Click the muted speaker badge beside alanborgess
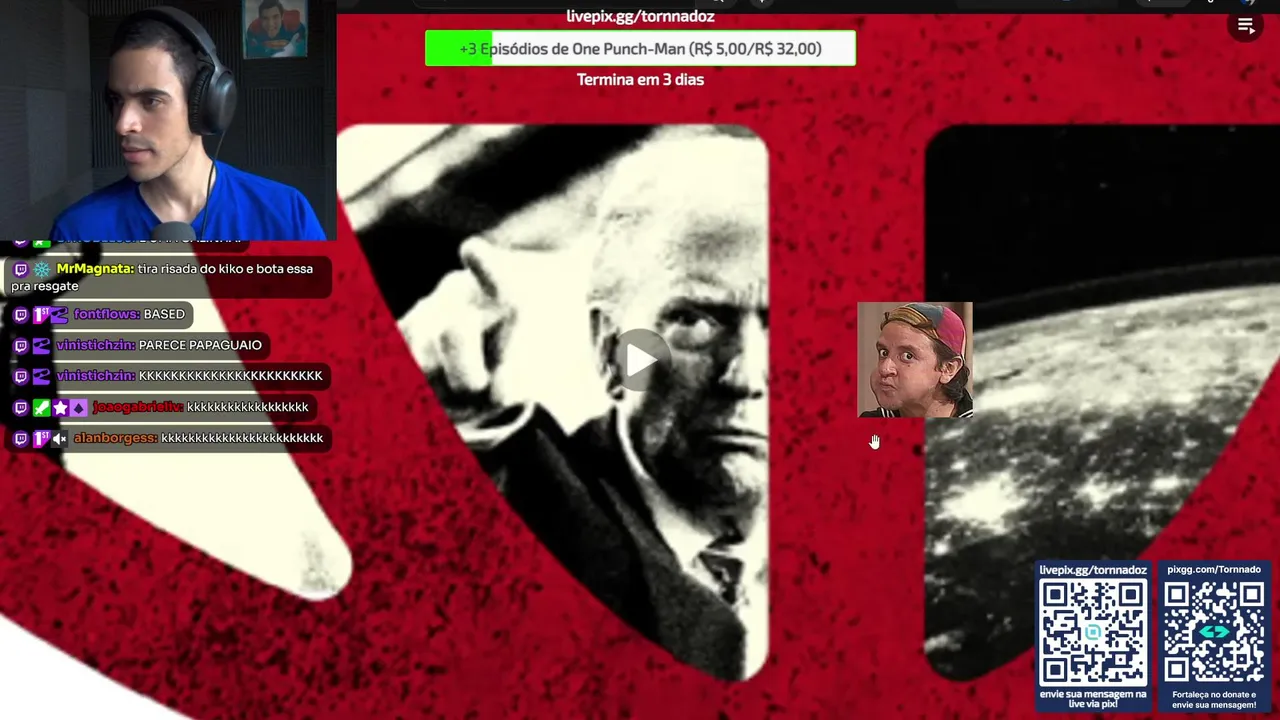The height and width of the screenshot is (720, 1280). point(60,439)
